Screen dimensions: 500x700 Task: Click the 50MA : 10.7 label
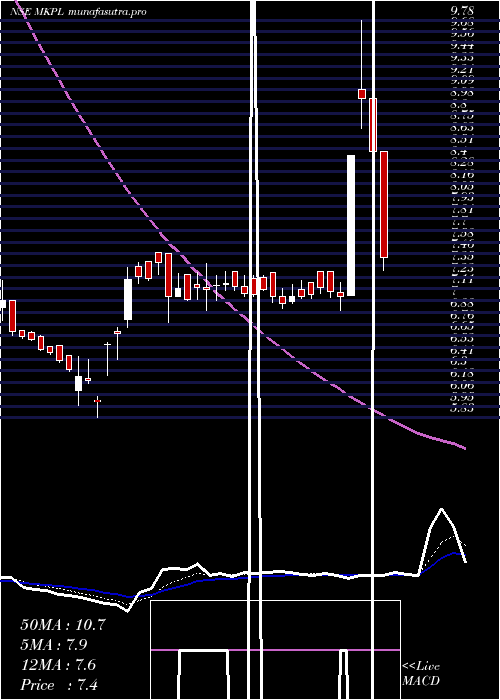pos(62,625)
